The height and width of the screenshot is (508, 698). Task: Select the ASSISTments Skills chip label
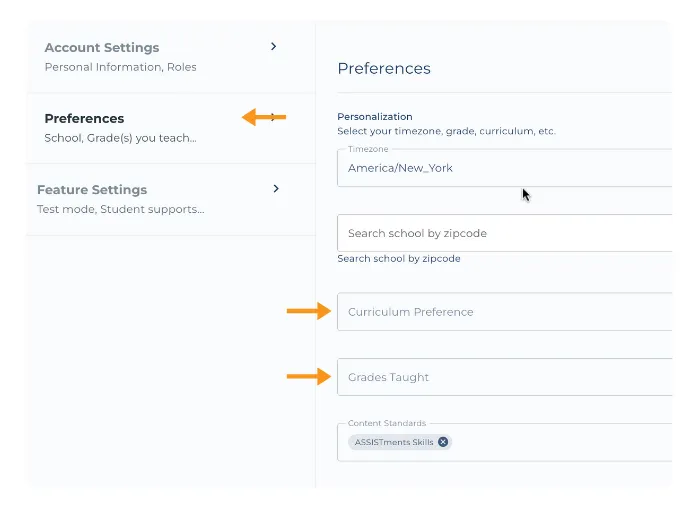tap(394, 442)
